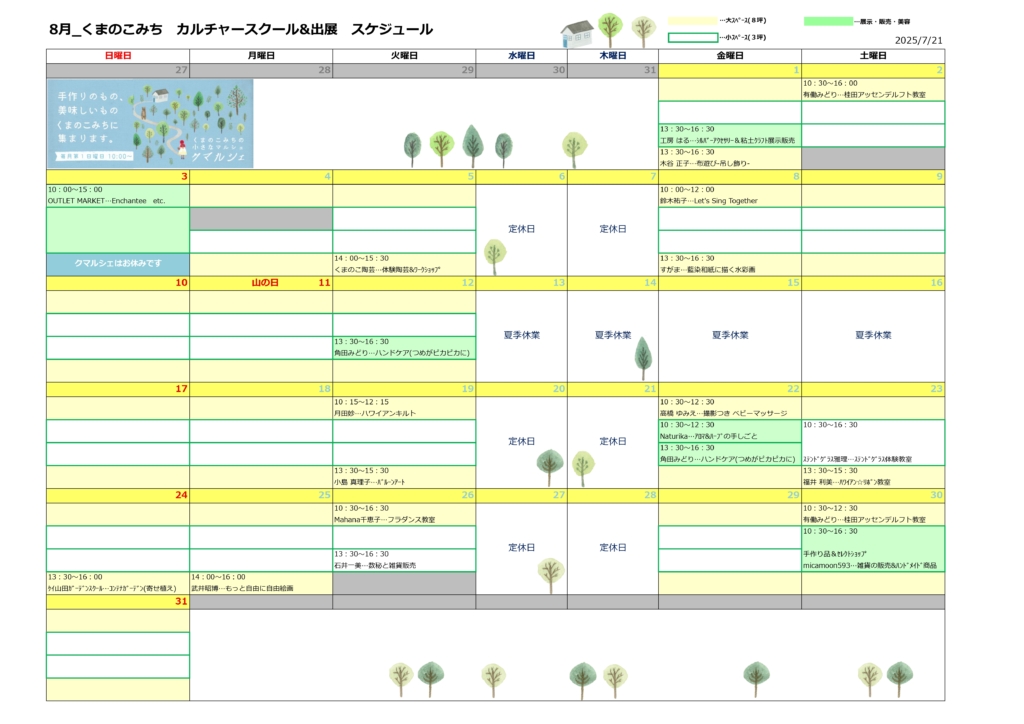Image resolution: width=1024 pixels, height=724 pixels.
Task: Click the 福井 利美 entry on the 23rd
Action: tap(847, 482)
